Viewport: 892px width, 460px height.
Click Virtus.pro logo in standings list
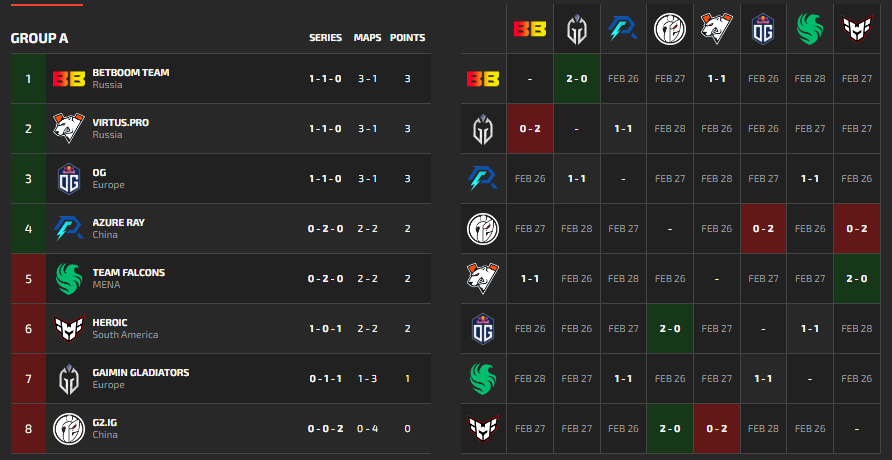click(69, 128)
